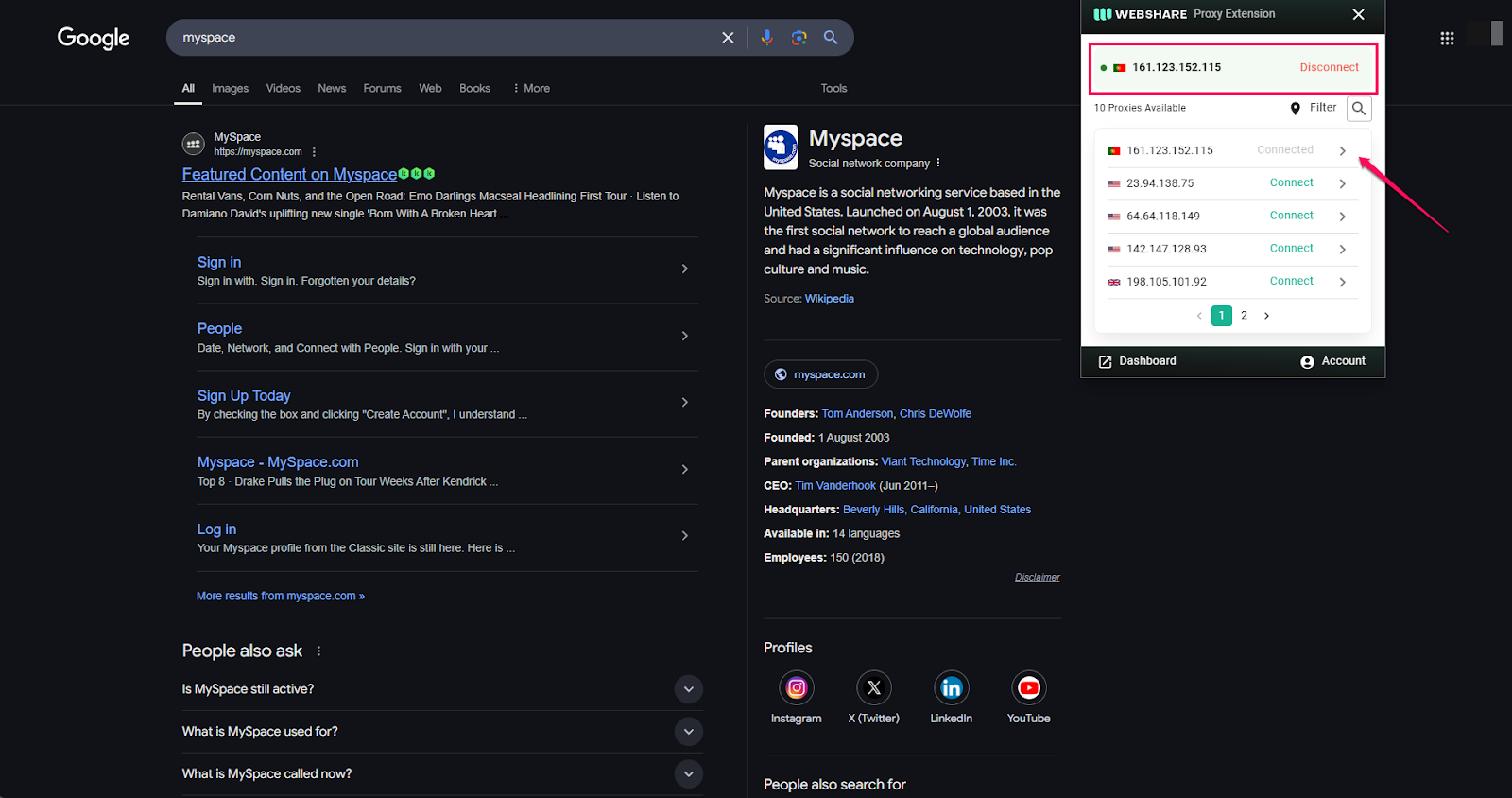Visit myspace.com website chip
Image resolution: width=1512 pixels, height=798 pixels.
pos(820,374)
